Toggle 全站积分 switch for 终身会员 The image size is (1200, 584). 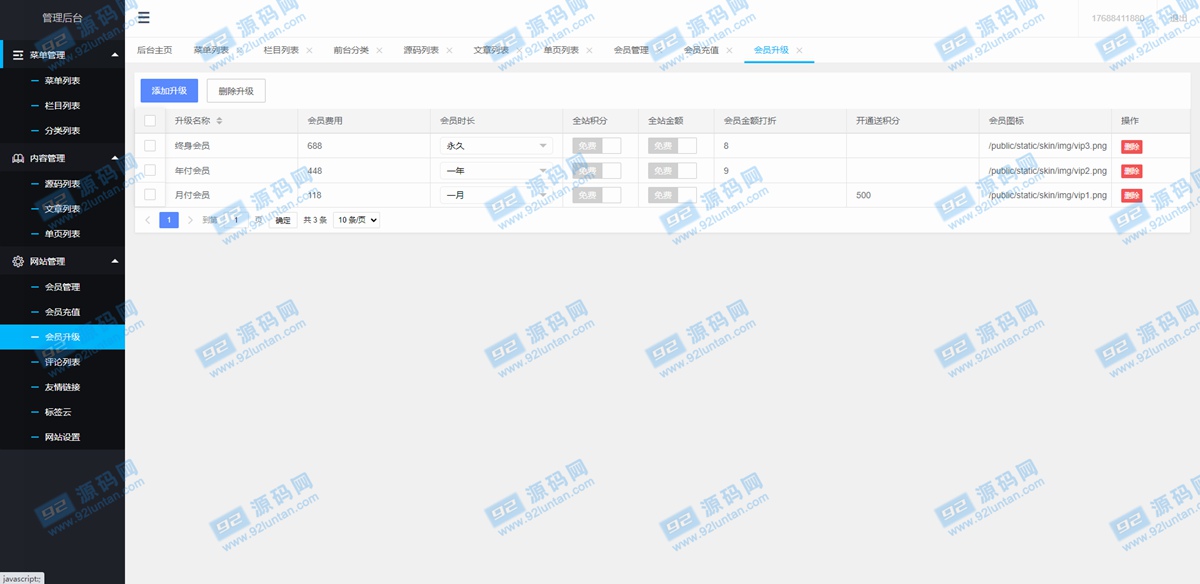tap(597, 146)
